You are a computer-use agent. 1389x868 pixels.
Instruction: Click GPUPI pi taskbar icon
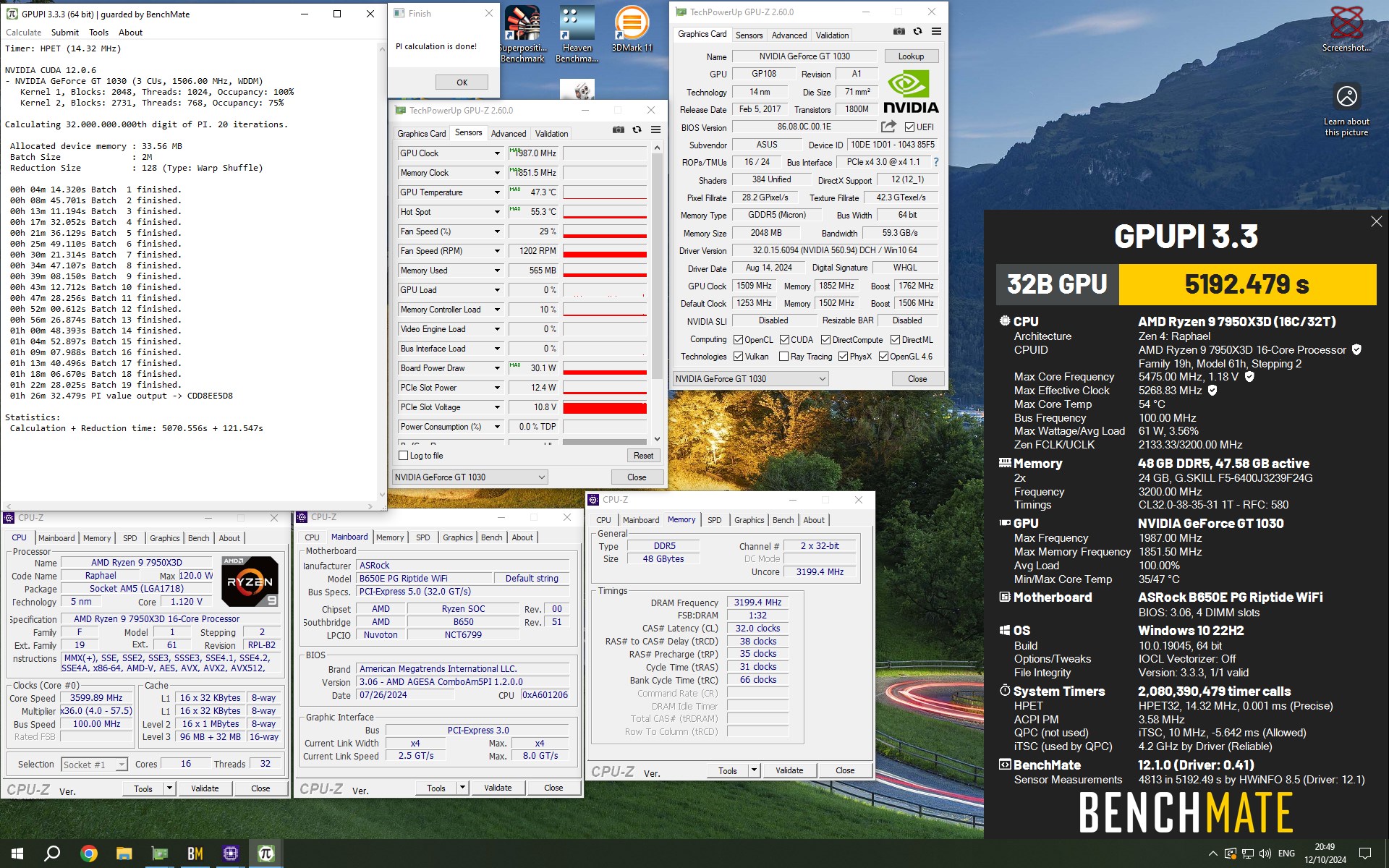click(x=266, y=854)
